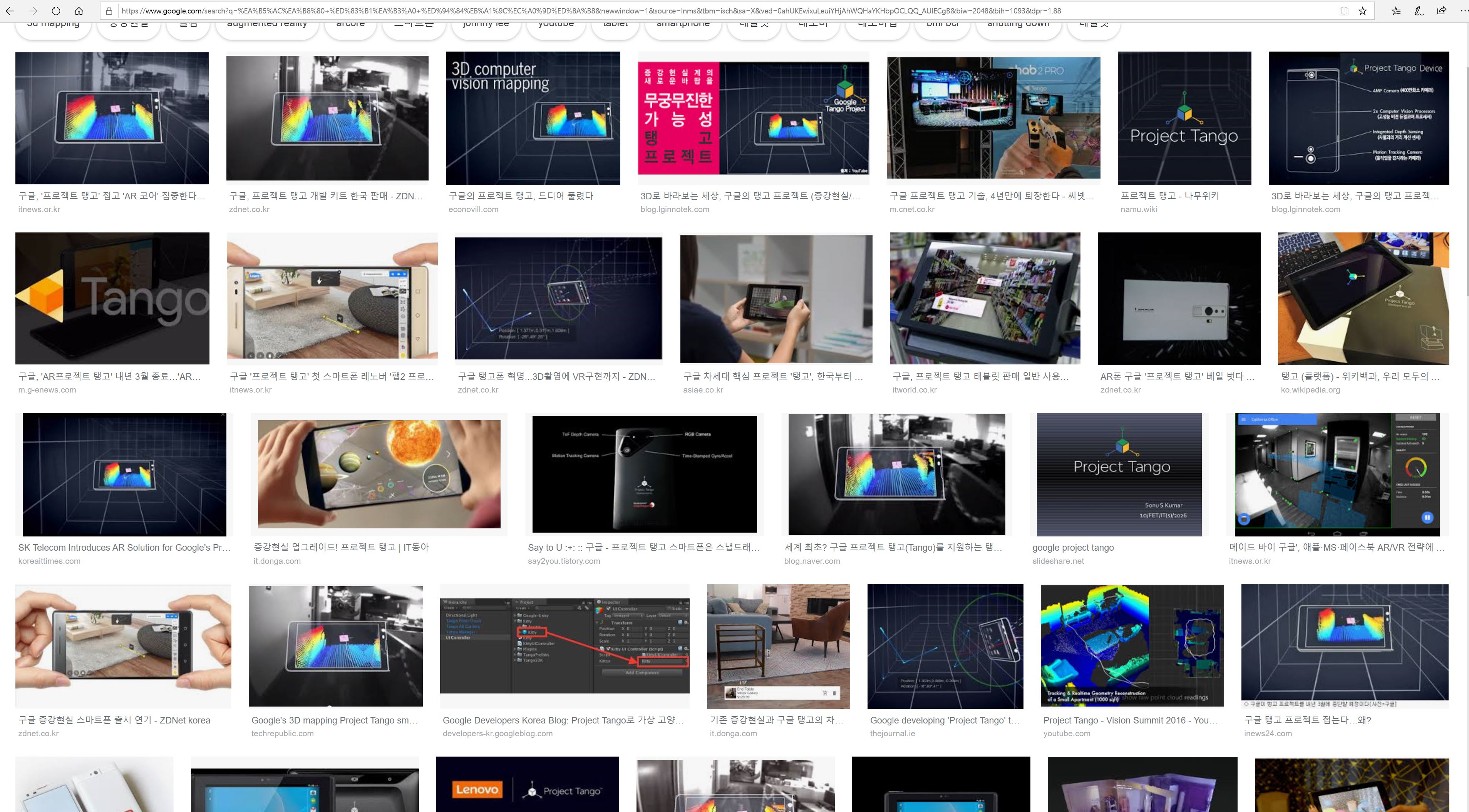Open the large orange Tango logo thumbnail

click(112, 298)
